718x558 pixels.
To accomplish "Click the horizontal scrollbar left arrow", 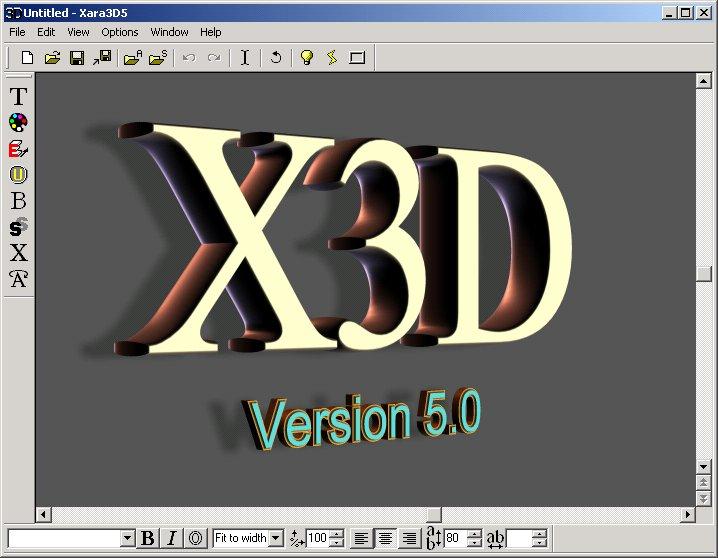I will 44,515.
